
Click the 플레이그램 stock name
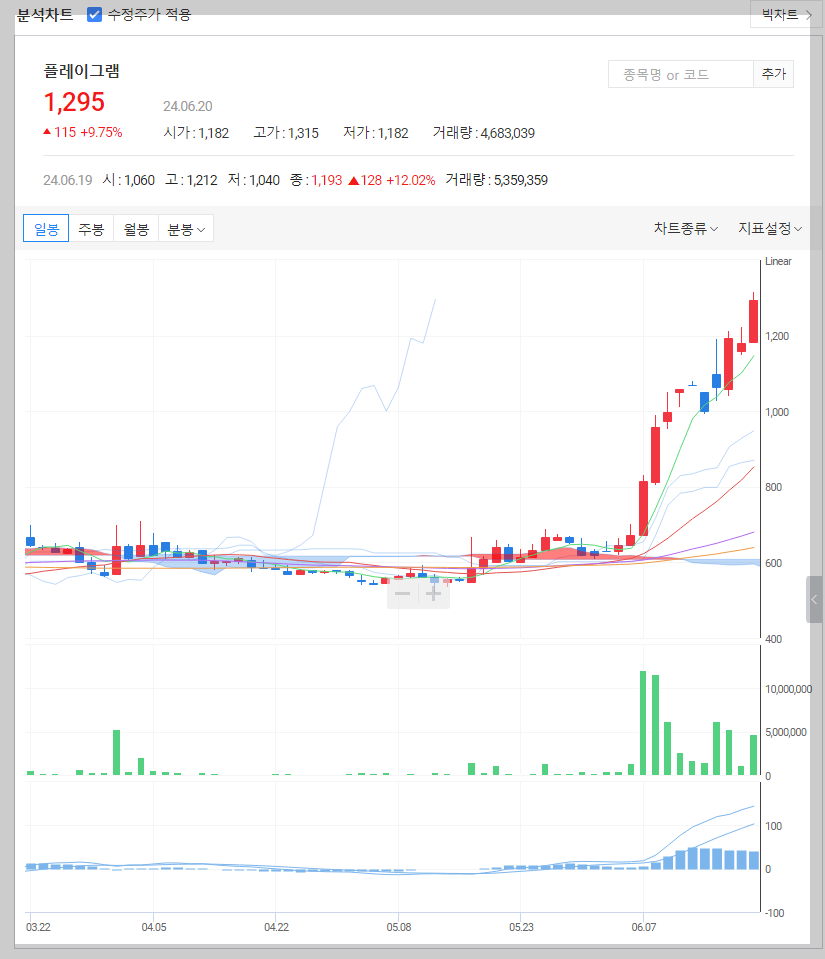tap(81, 71)
